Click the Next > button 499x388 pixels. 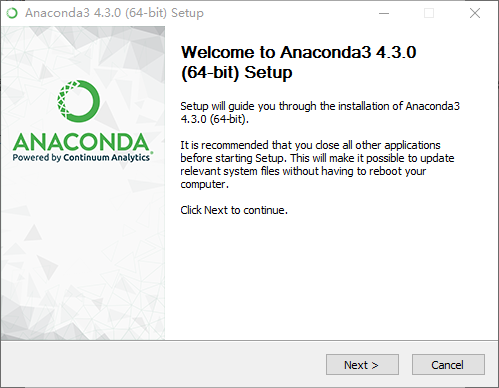(x=362, y=365)
